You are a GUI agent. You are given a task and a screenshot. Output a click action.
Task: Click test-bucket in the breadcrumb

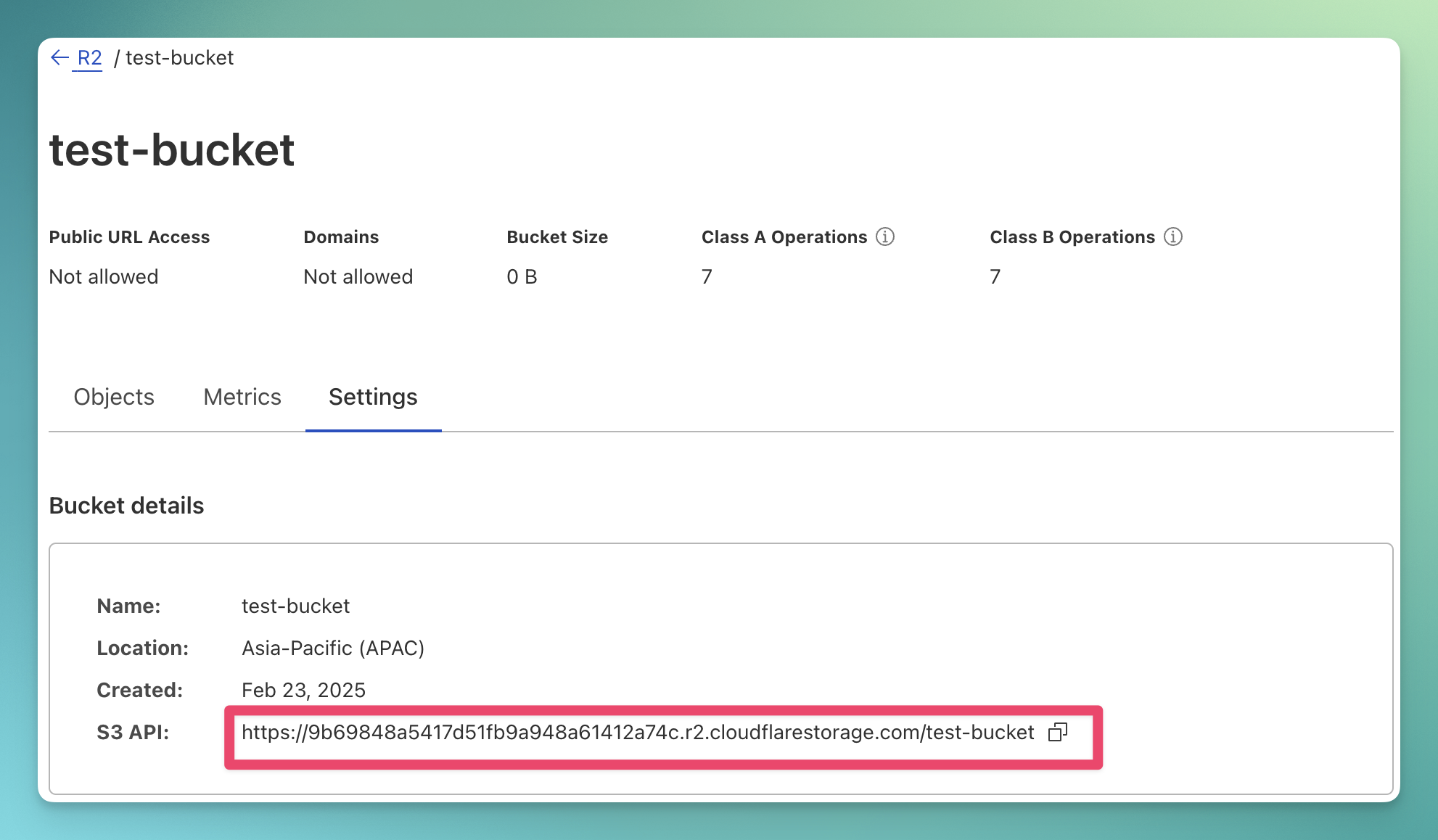tap(179, 58)
